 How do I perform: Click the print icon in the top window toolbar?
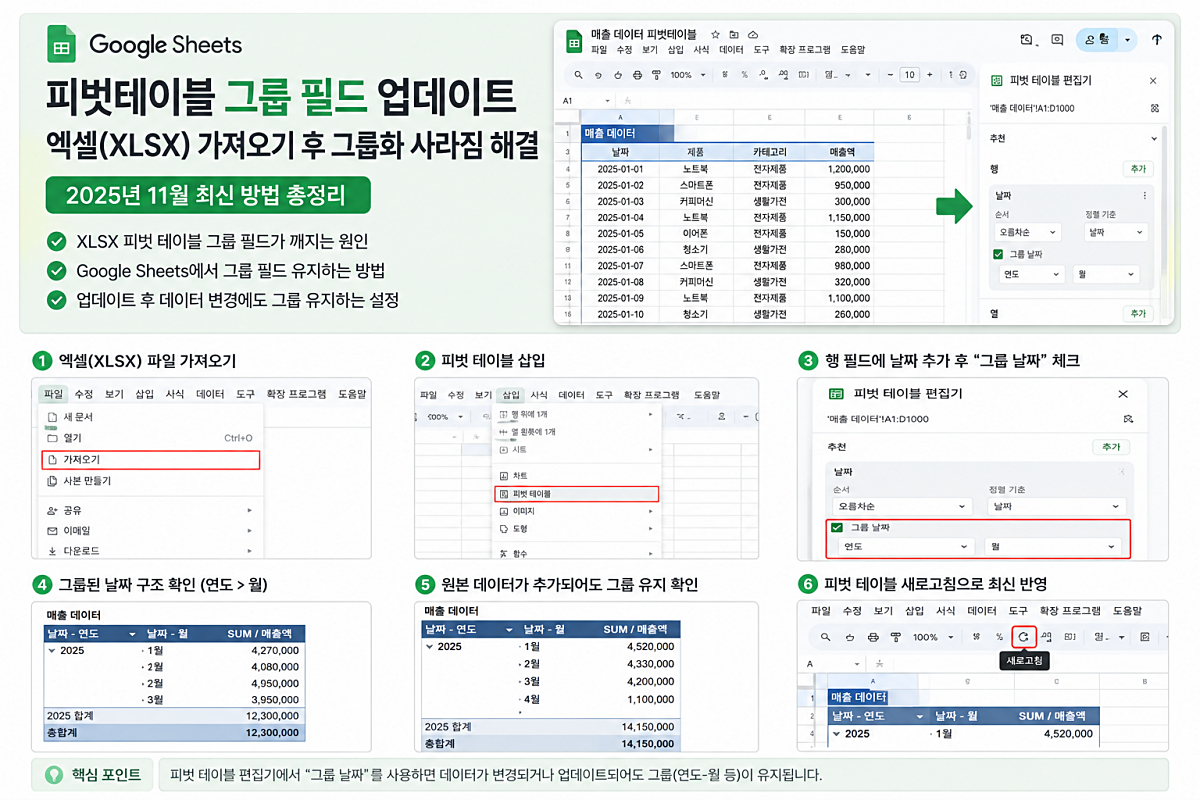coord(637,75)
